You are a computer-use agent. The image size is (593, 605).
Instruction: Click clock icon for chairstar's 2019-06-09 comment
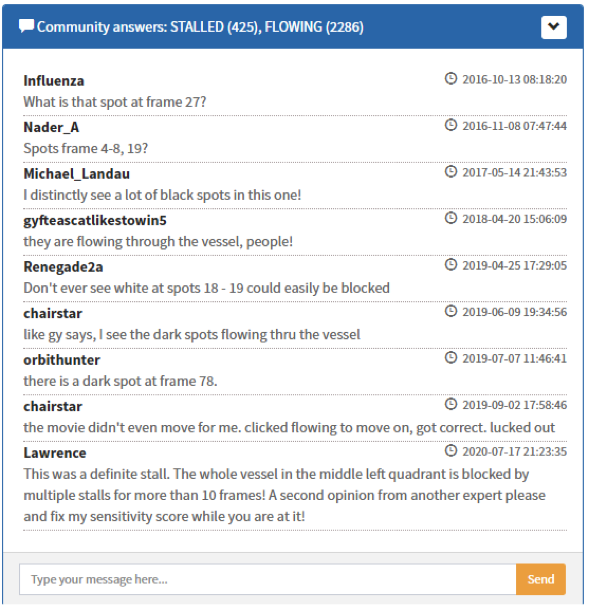pos(450,311)
